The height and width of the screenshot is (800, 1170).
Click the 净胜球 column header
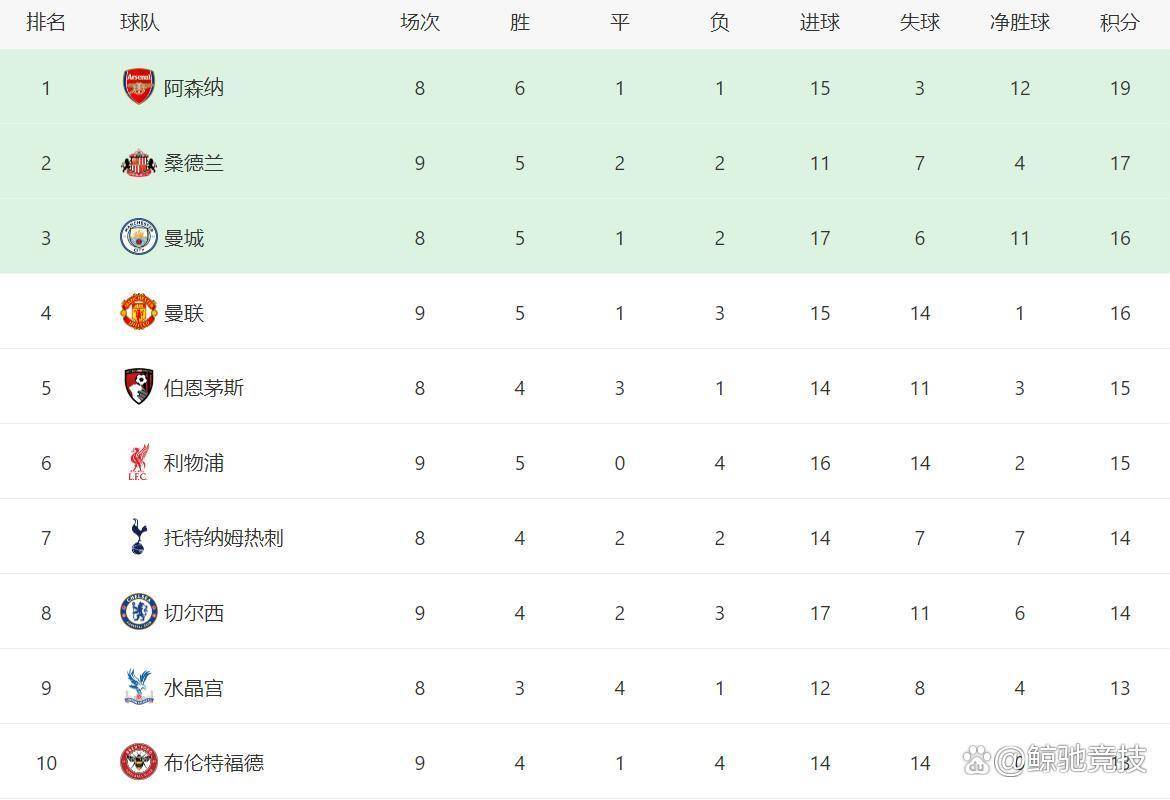(x=1020, y=22)
